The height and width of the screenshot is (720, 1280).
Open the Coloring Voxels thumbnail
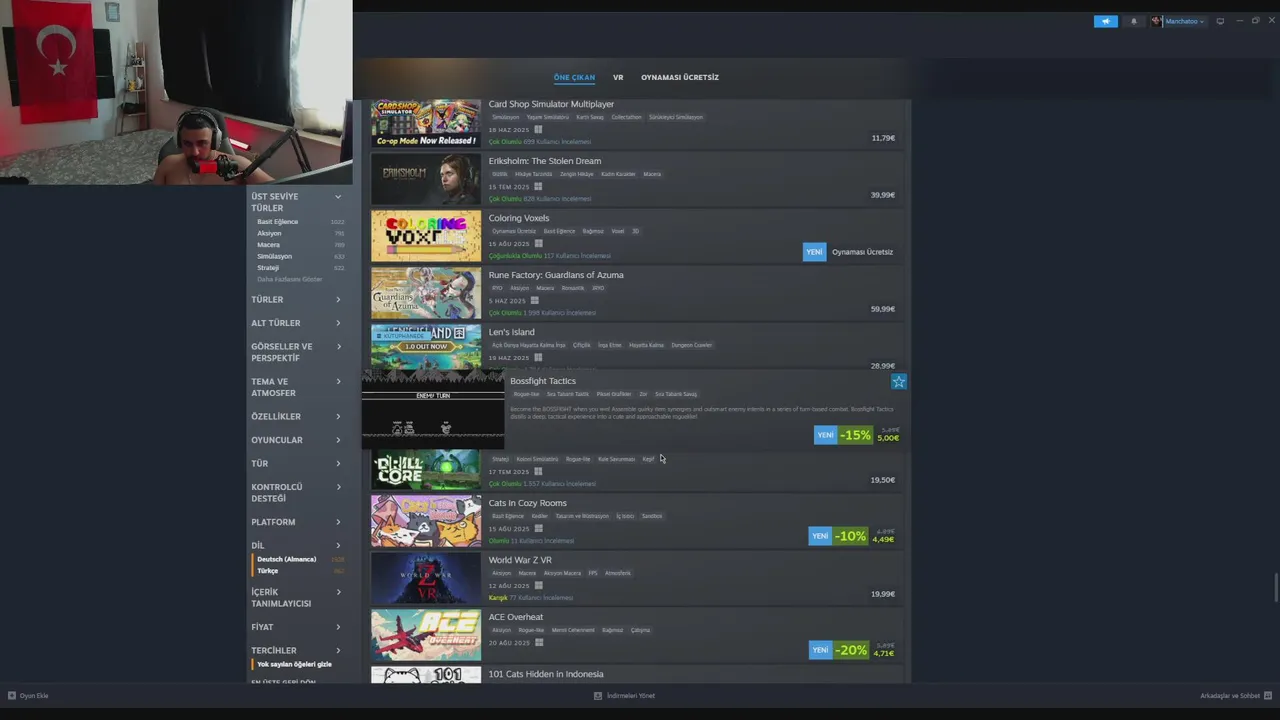[426, 236]
